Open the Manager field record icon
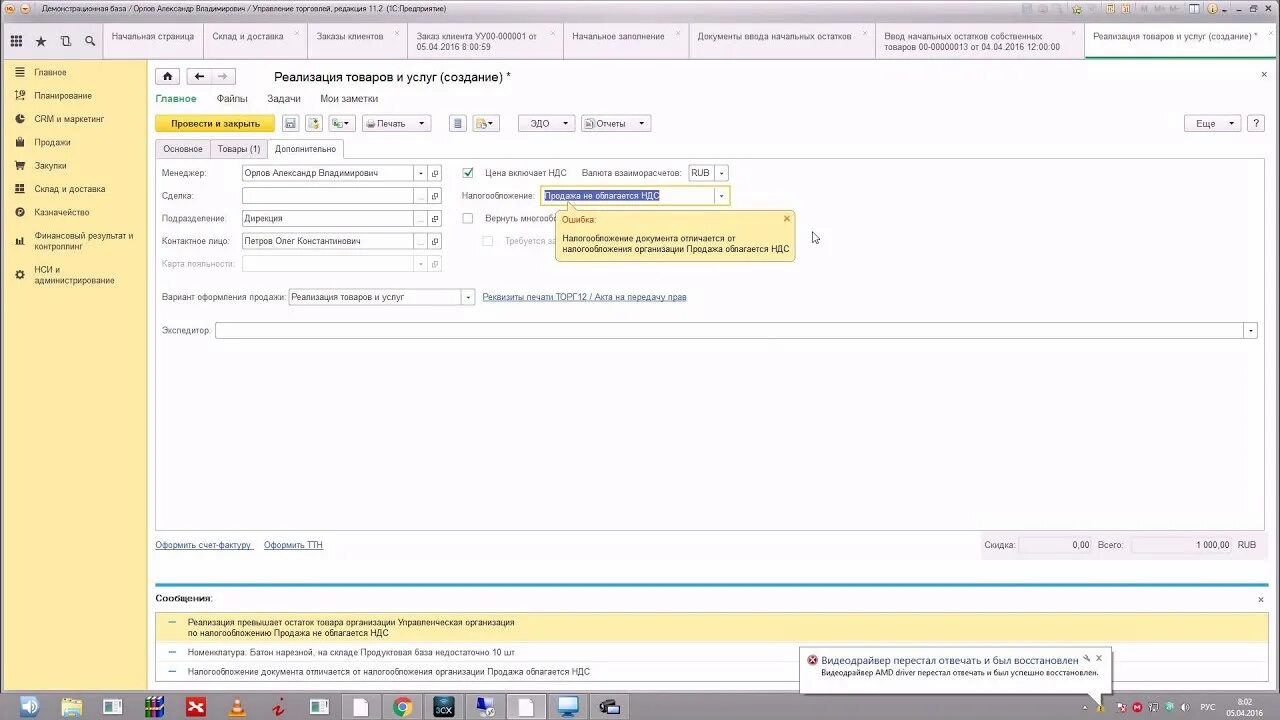This screenshot has width=1280, height=720. tap(435, 173)
